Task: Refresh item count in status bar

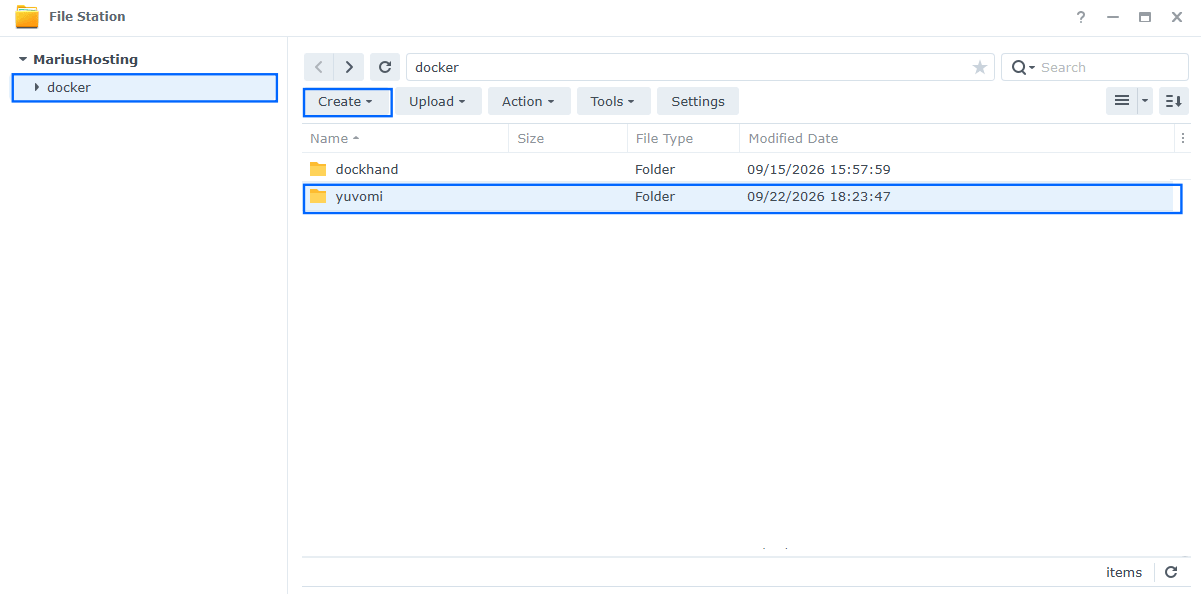Action: coord(1171,572)
